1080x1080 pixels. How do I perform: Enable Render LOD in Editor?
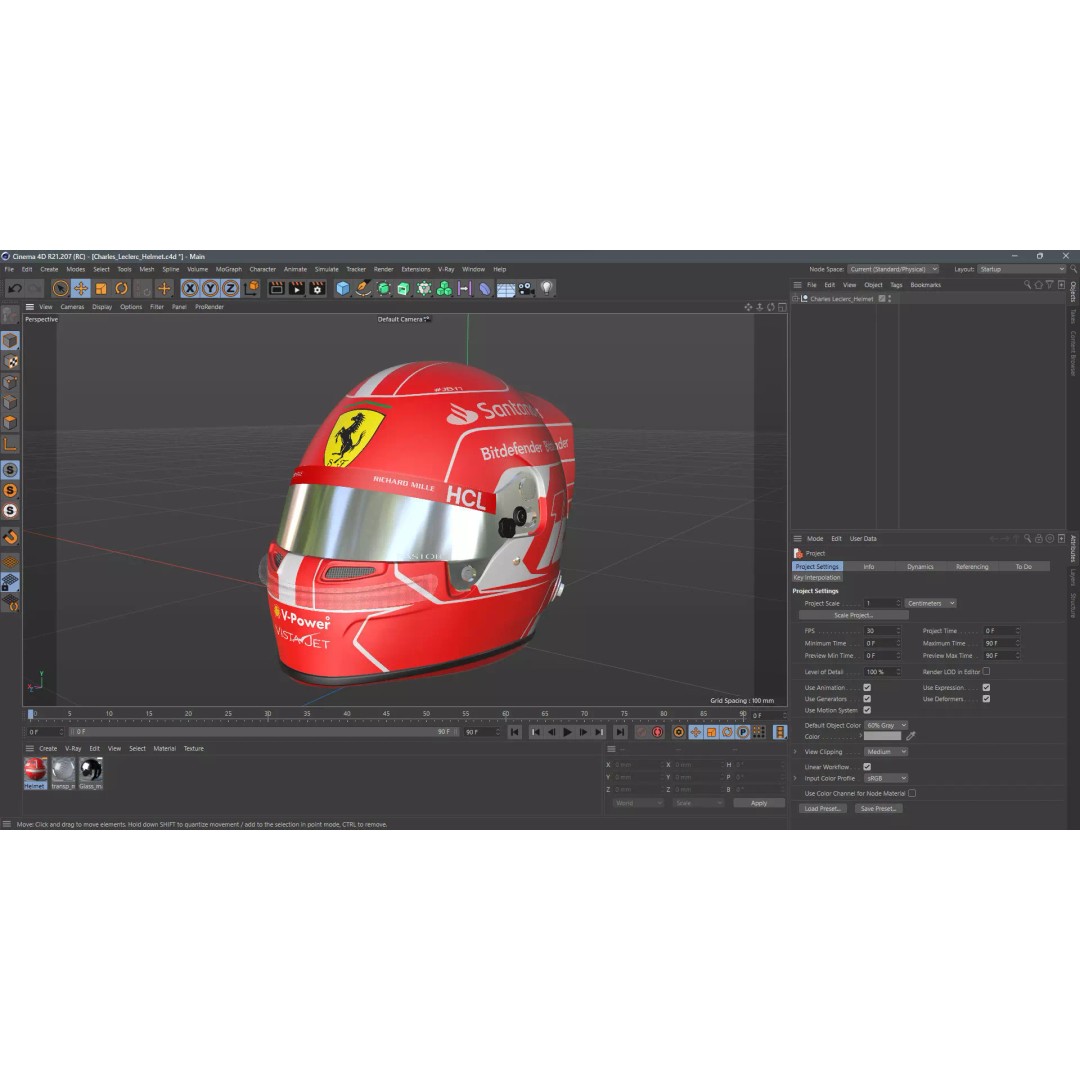tap(986, 672)
